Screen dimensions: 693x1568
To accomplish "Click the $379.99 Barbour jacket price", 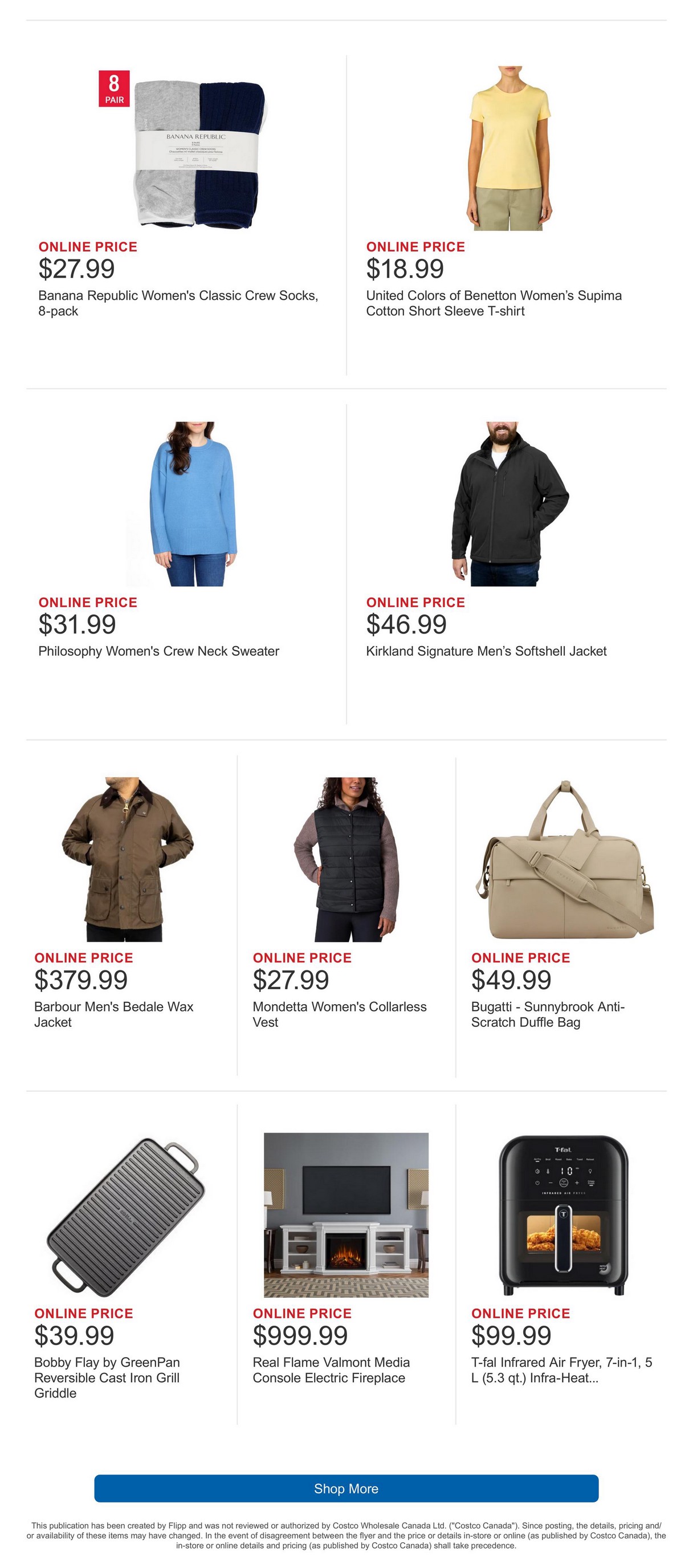I will (x=81, y=980).
